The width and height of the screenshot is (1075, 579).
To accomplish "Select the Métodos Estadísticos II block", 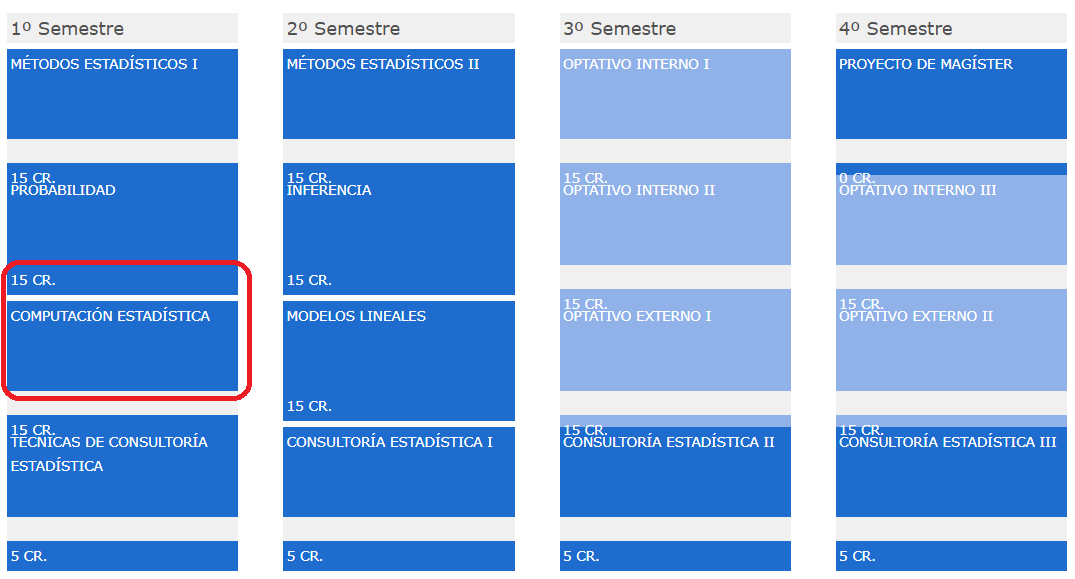I will (x=398, y=94).
